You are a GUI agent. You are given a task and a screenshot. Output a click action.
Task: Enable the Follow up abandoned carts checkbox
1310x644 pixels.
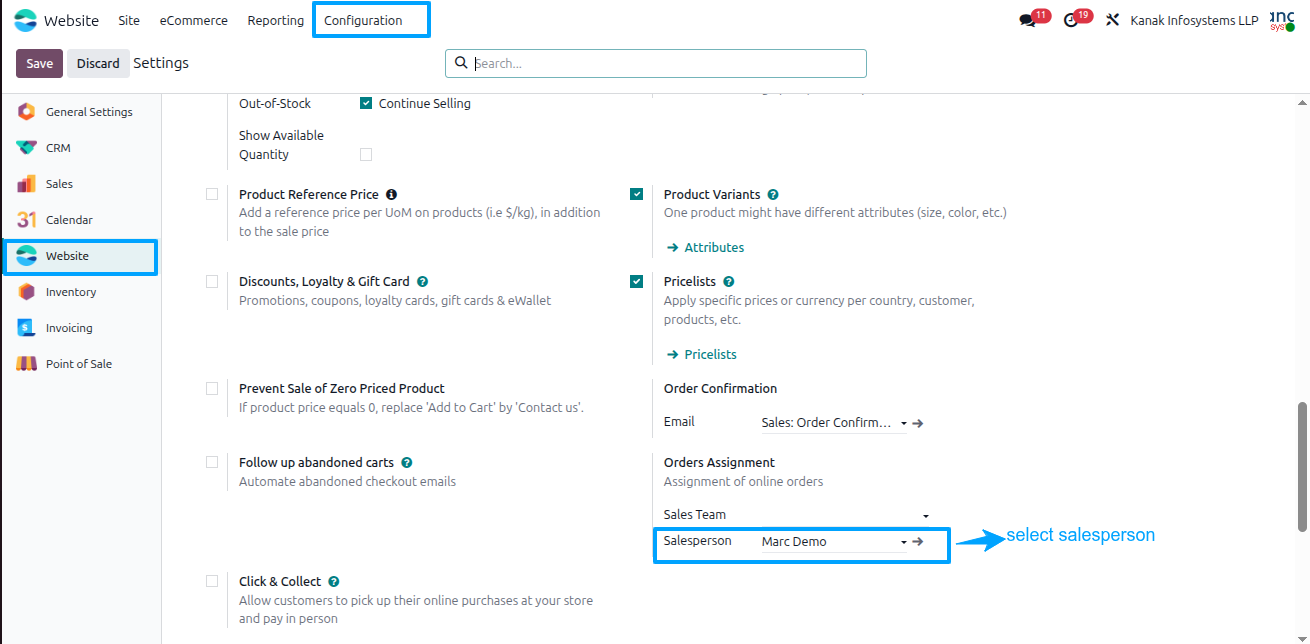coord(212,462)
